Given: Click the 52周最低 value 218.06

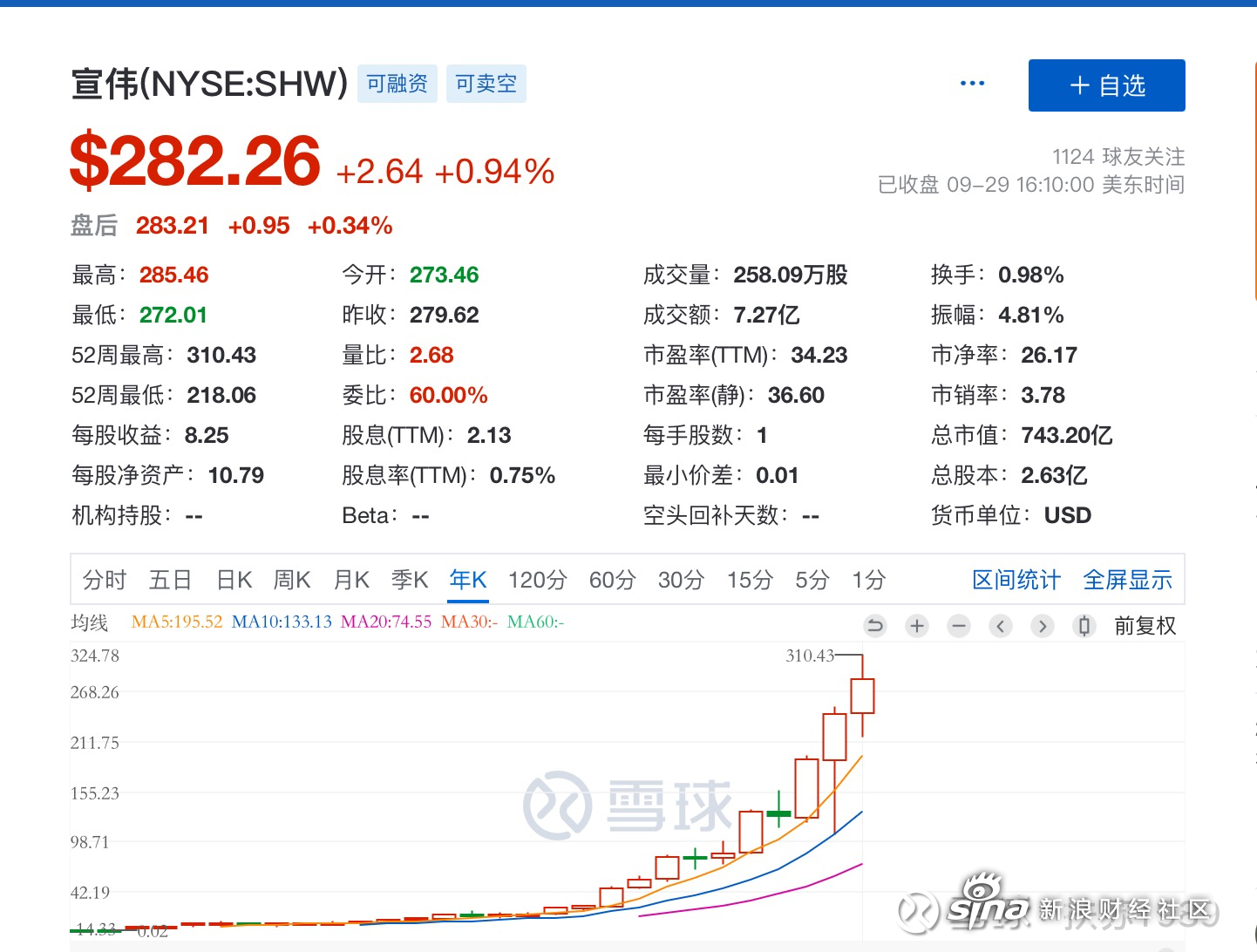Looking at the screenshot, I should click(221, 395).
